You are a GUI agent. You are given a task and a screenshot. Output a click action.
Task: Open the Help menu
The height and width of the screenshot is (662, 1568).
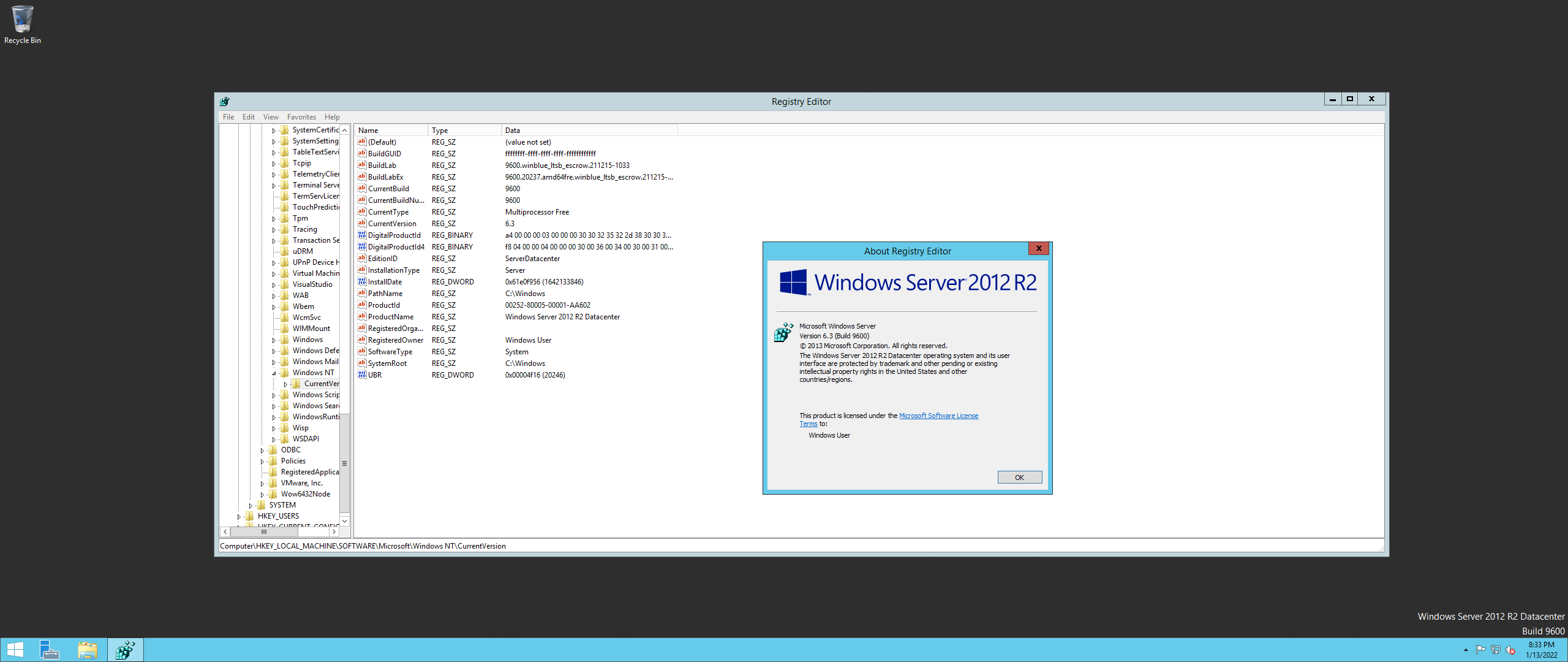(x=332, y=117)
